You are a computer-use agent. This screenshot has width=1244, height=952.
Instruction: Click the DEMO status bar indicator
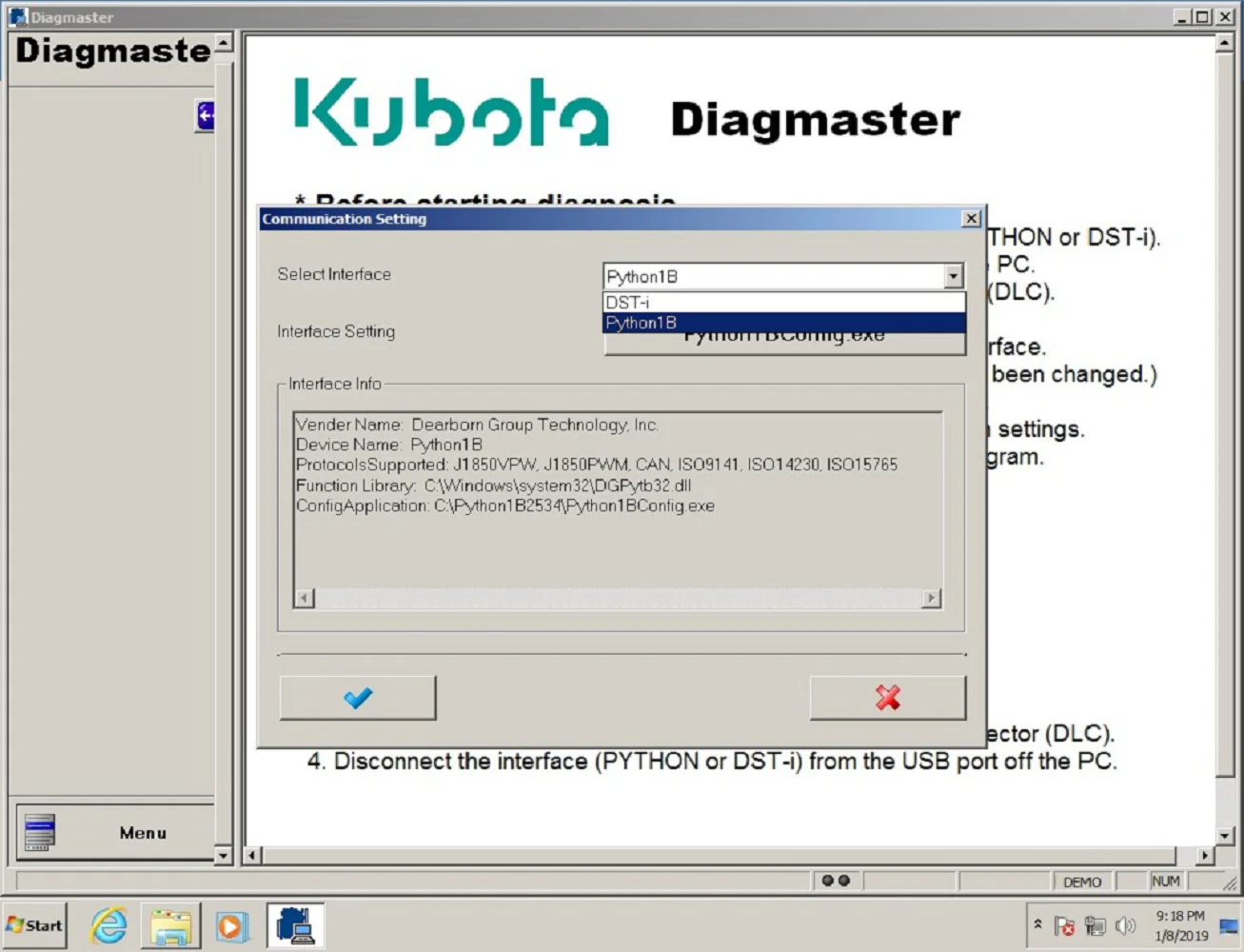pyautogui.click(x=1082, y=882)
